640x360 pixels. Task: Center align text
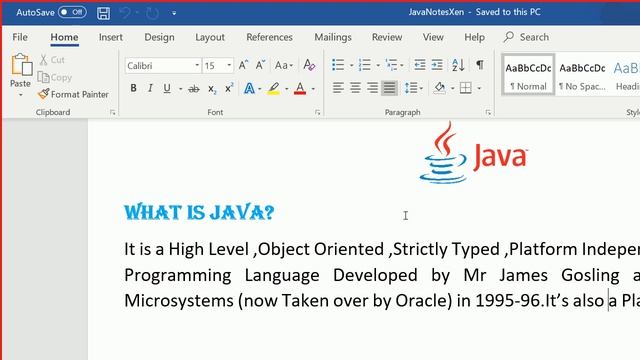[x=355, y=88]
